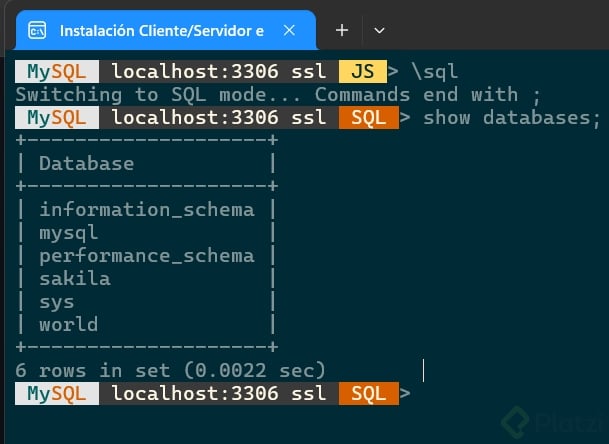This screenshot has height=444, width=609.
Task: Open a new terminal tab with plus
Action: pyautogui.click(x=342, y=30)
